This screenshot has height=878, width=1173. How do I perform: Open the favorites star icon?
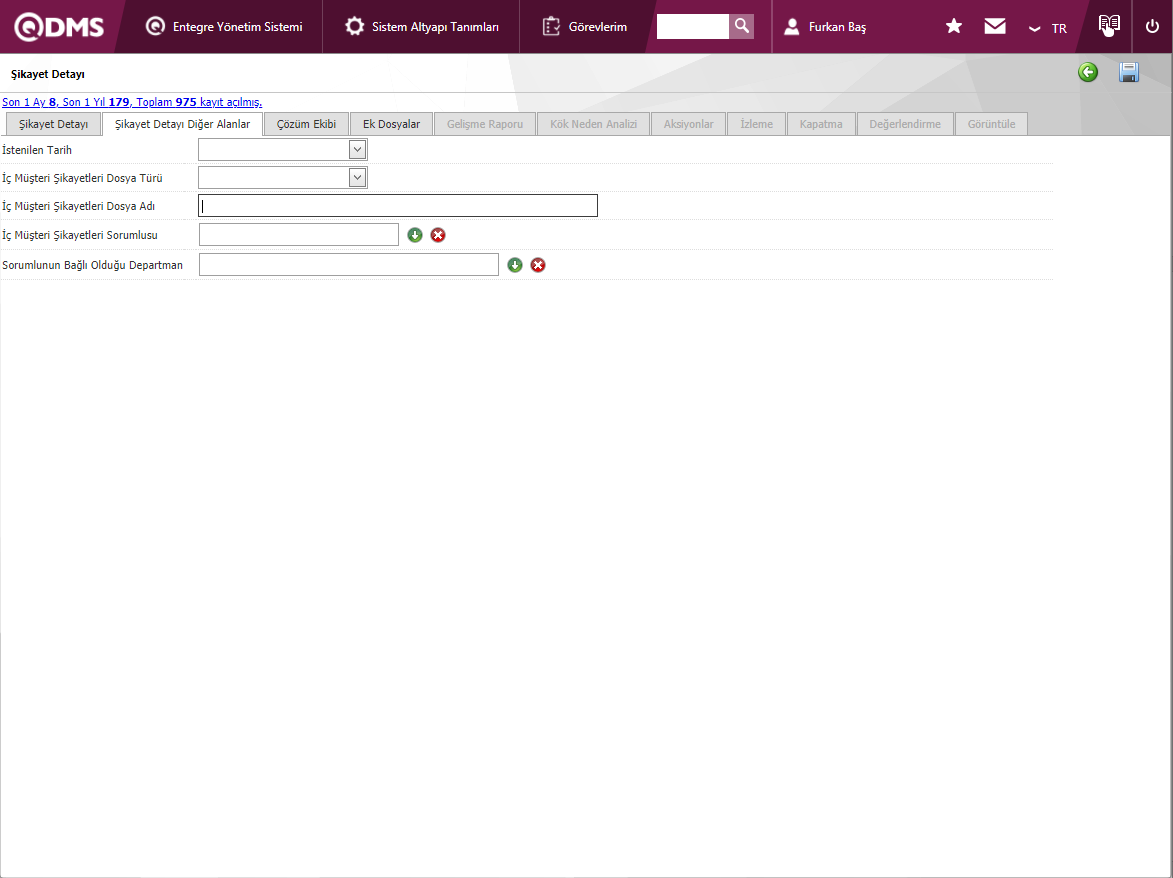point(954,27)
